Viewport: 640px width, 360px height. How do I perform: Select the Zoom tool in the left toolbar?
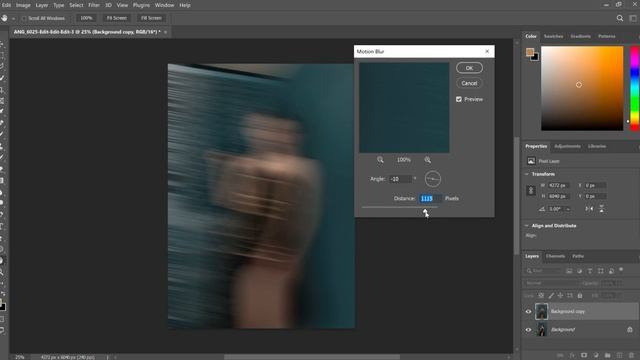coord(2,271)
